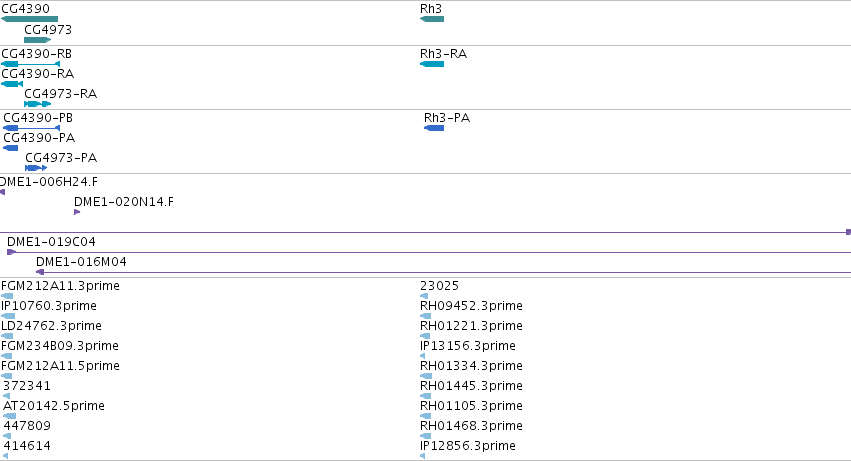851x461 pixels.
Task: Open the FGM212A11.3prime EST label
Action: pyautogui.click(x=60, y=286)
